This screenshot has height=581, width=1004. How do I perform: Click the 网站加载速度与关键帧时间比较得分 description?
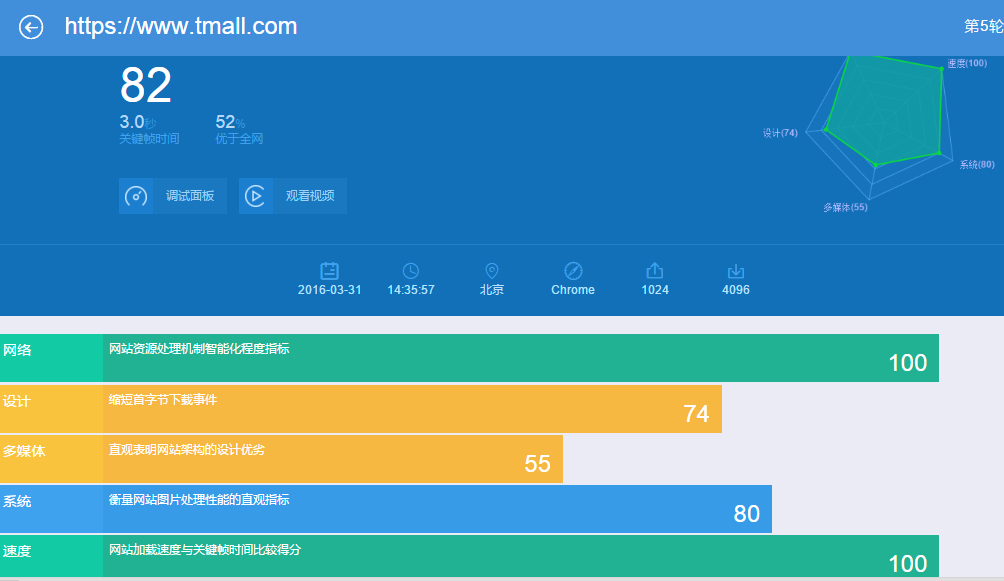[205, 550]
